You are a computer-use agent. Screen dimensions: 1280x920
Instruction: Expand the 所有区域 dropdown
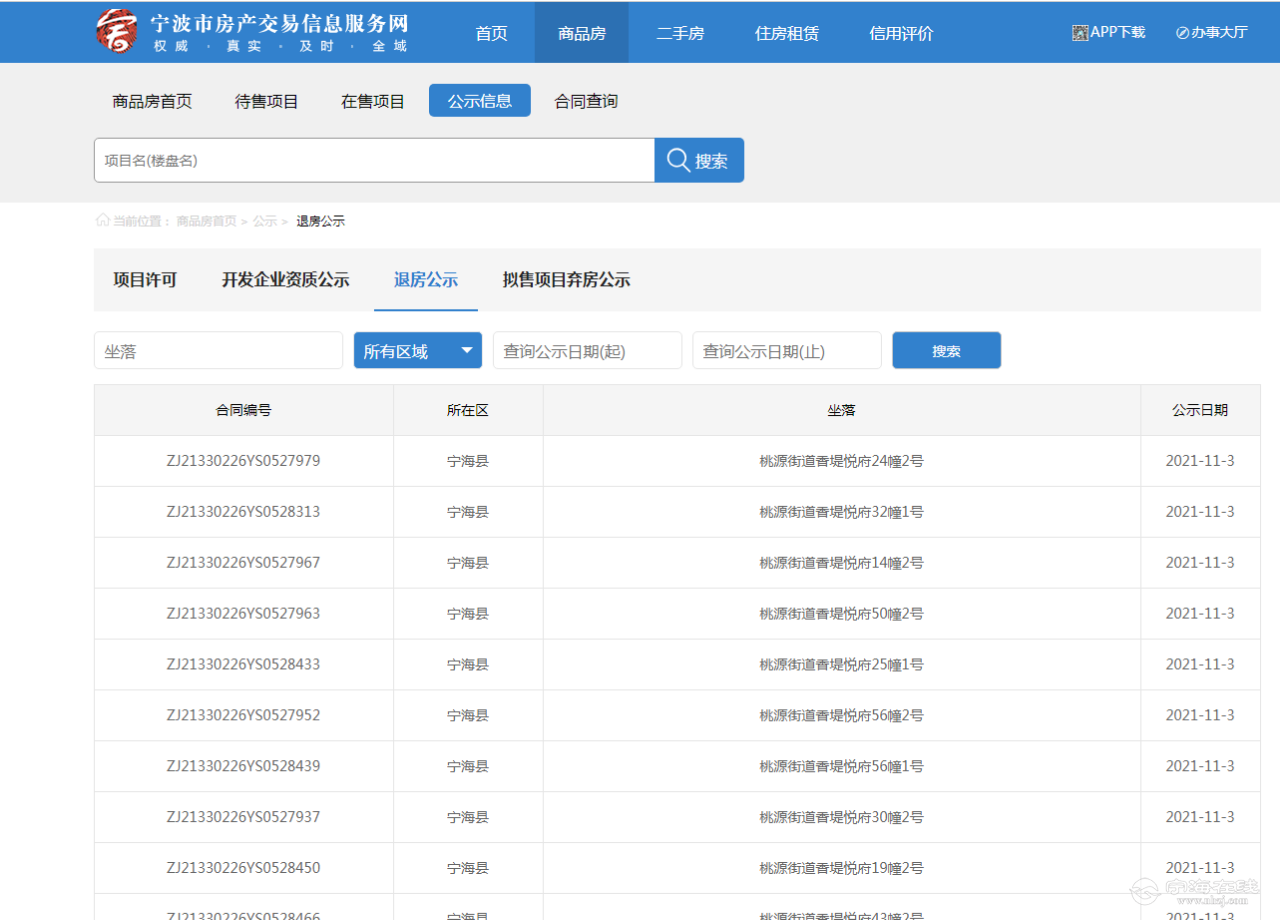tap(417, 351)
